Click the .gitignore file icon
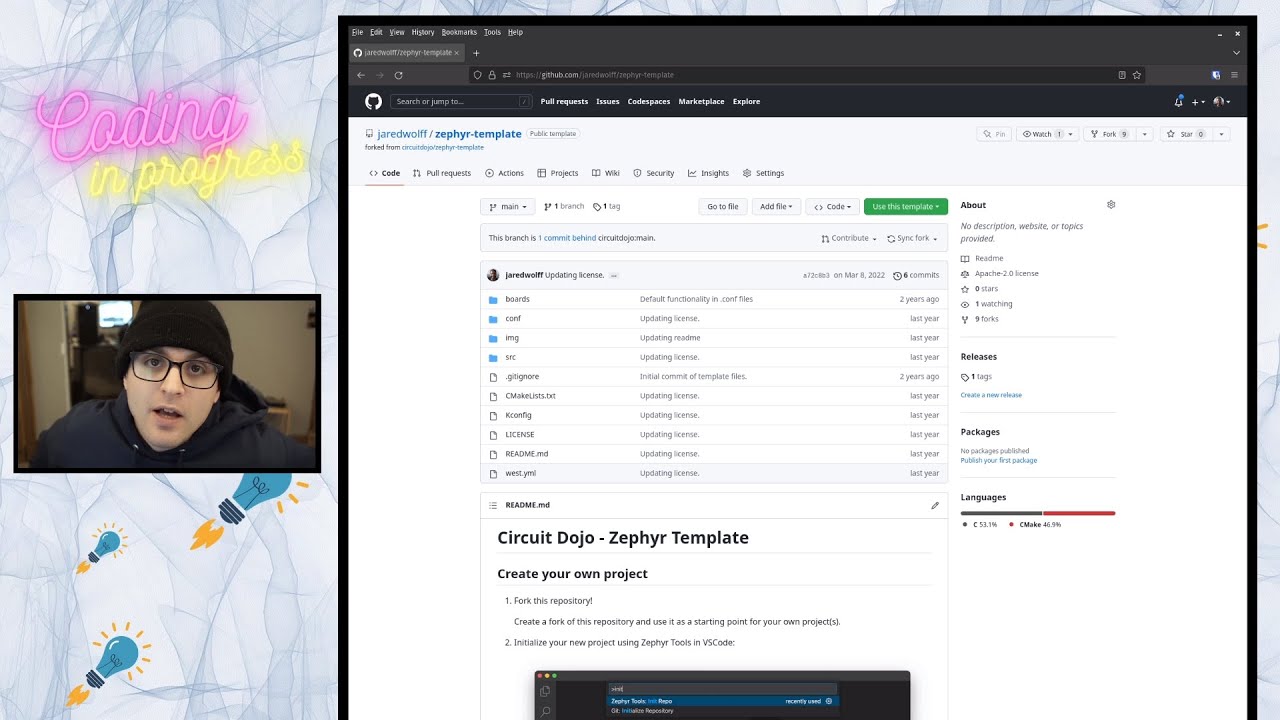 [493, 377]
